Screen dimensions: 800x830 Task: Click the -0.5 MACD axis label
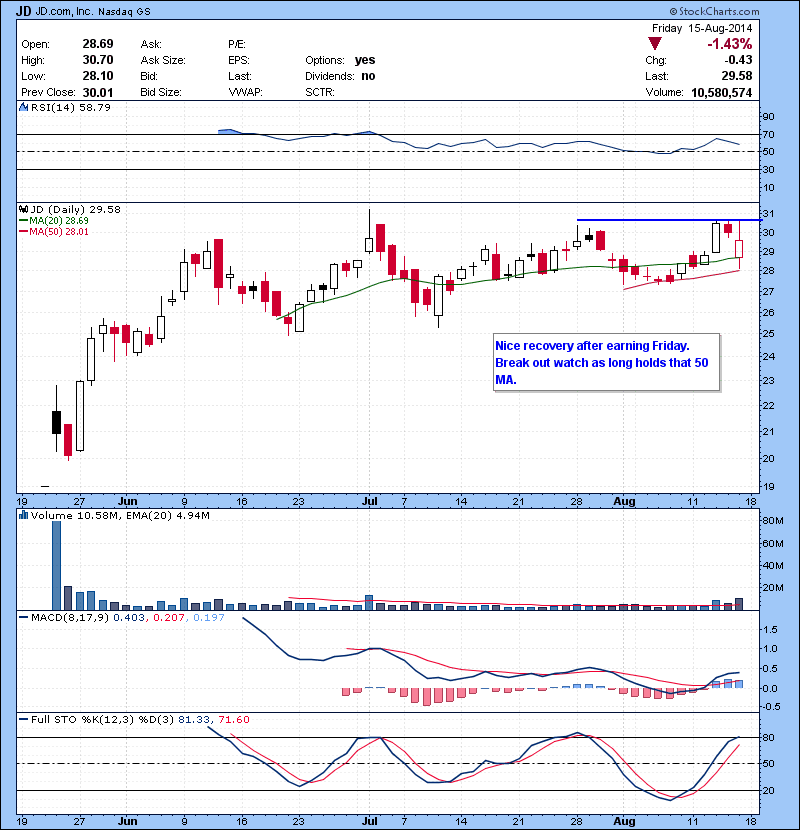770,707
